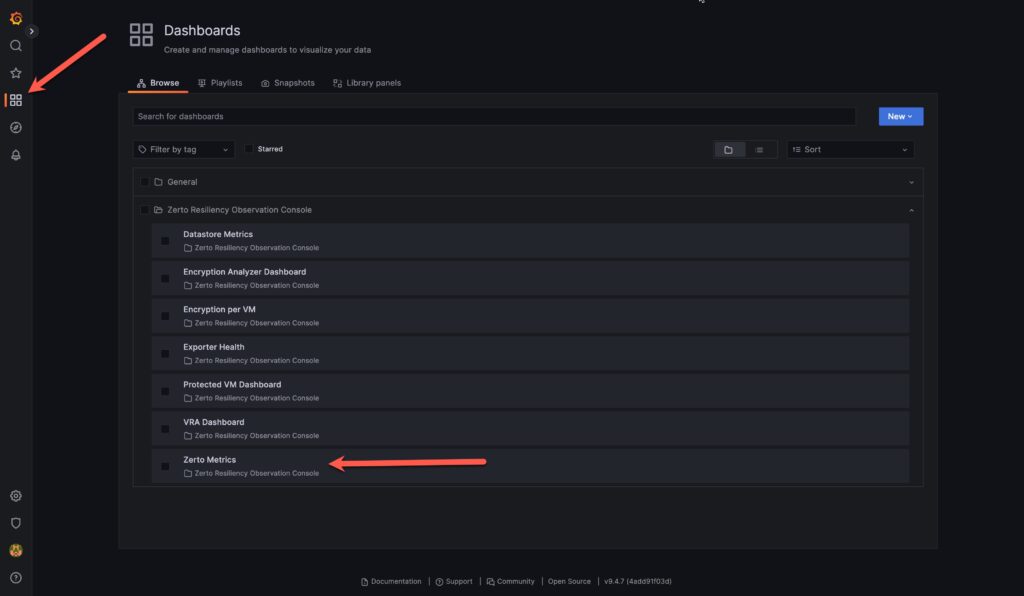Open Configuration gear icon
This screenshot has width=1024, height=596.
click(16, 496)
